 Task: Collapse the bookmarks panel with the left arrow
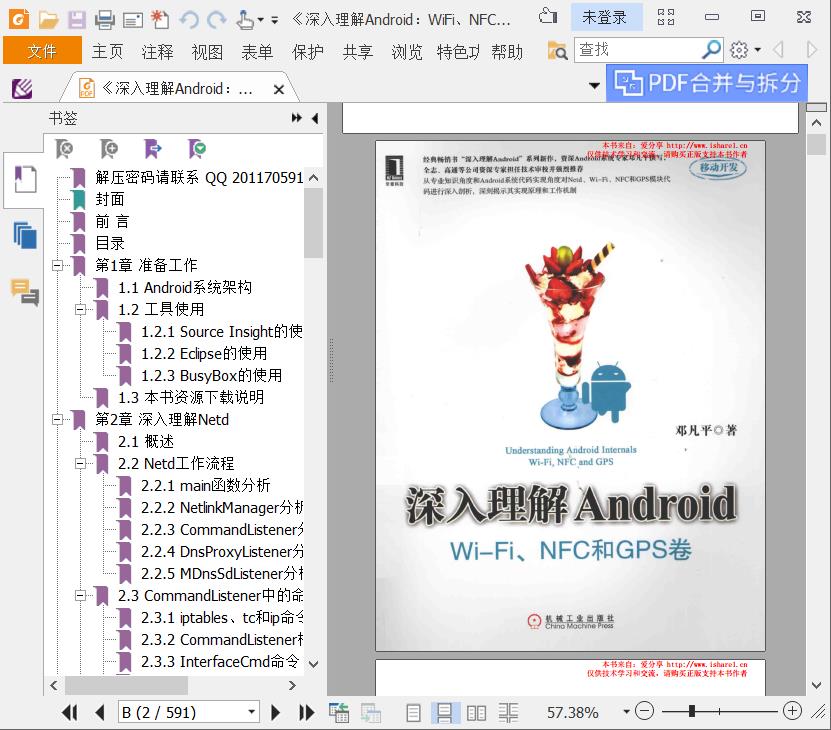tap(315, 118)
